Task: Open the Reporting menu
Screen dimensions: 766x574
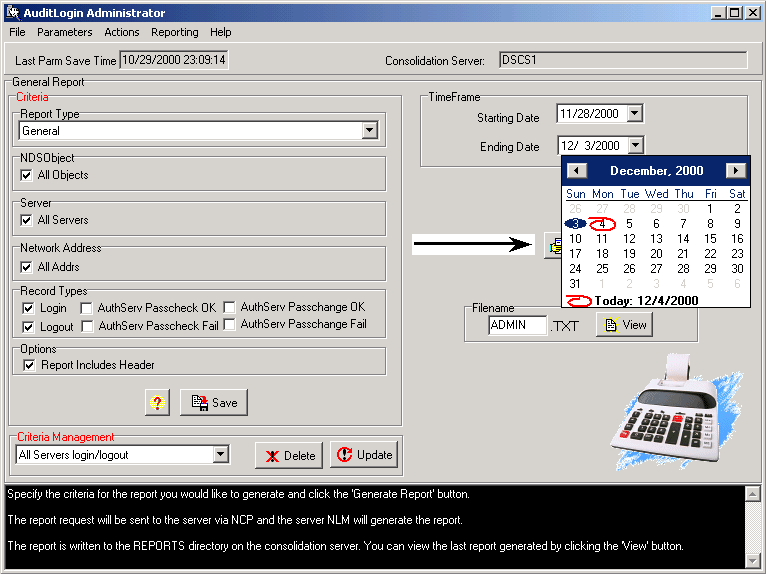Action: 174,32
